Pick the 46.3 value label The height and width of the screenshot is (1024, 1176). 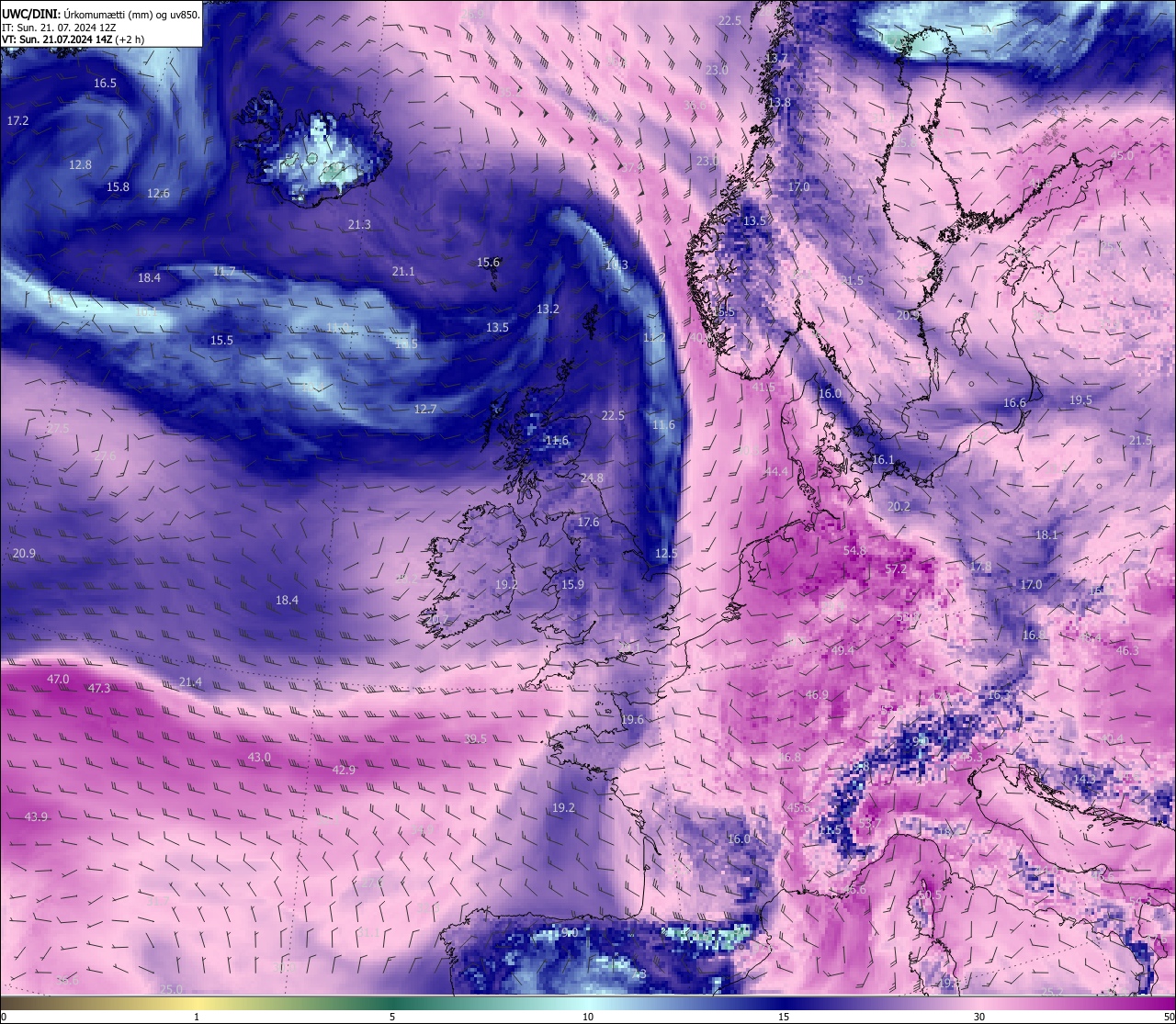(x=1127, y=651)
